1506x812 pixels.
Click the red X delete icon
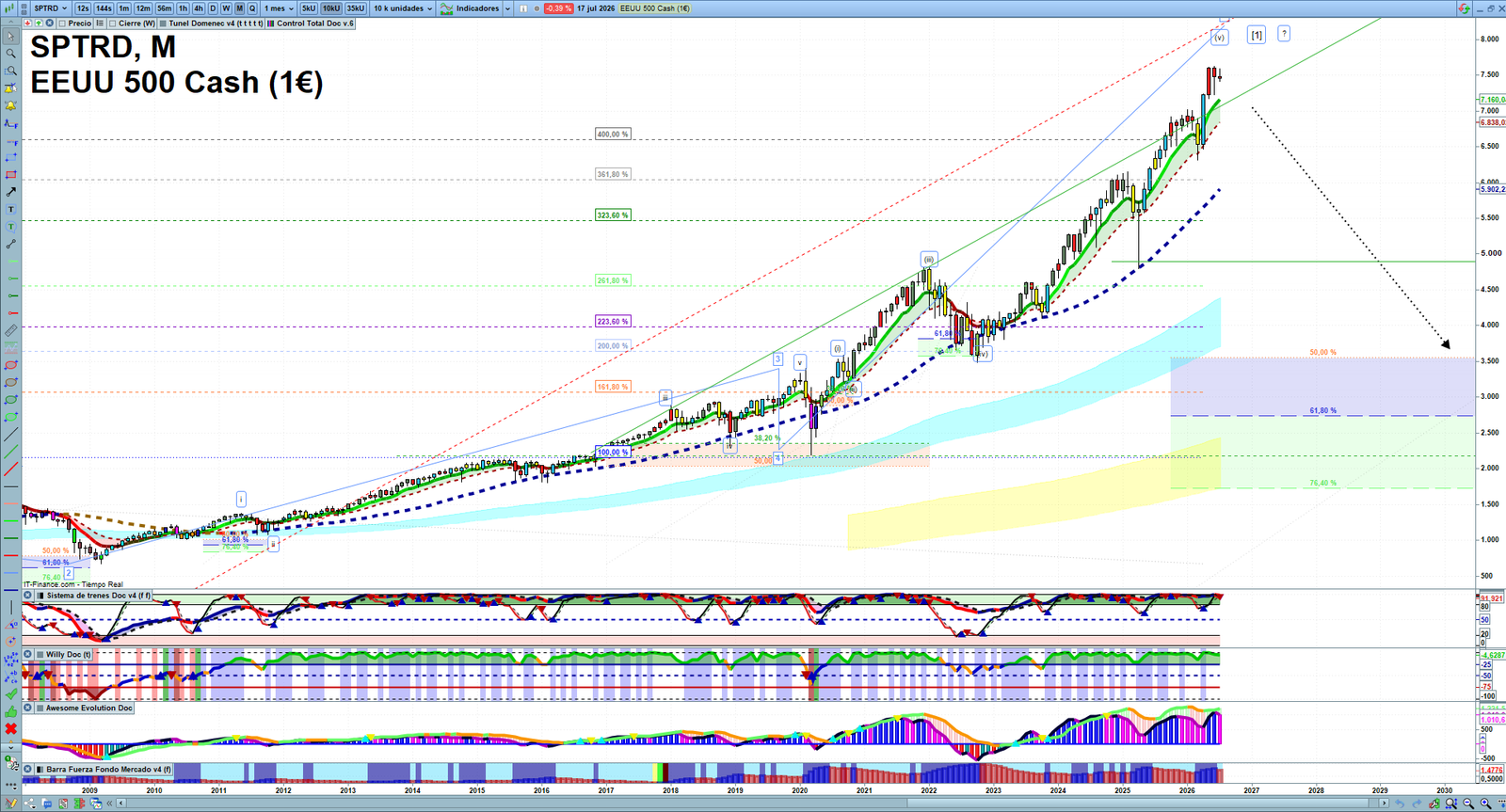click(x=10, y=729)
